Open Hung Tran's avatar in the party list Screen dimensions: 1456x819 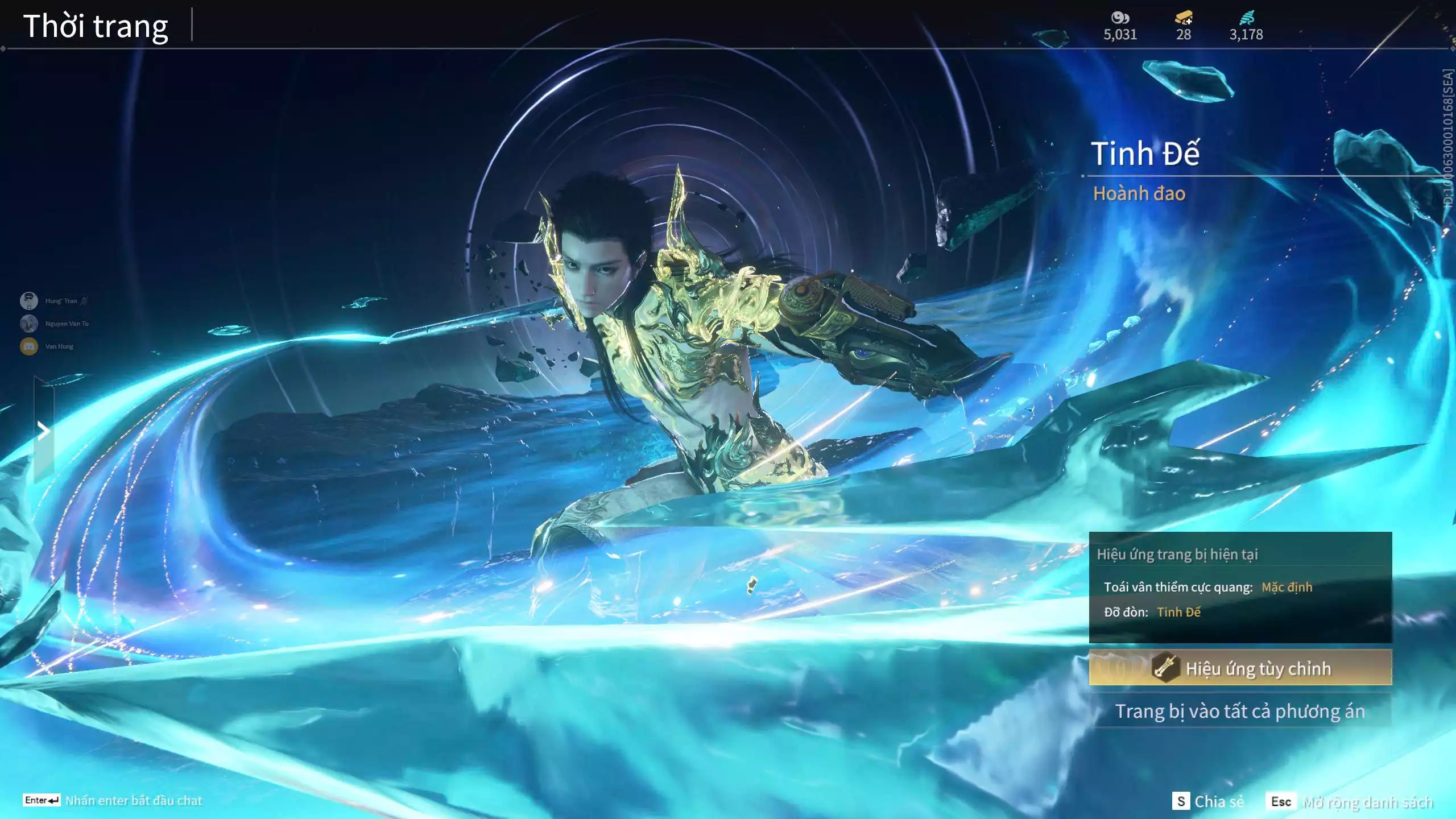[x=29, y=300]
